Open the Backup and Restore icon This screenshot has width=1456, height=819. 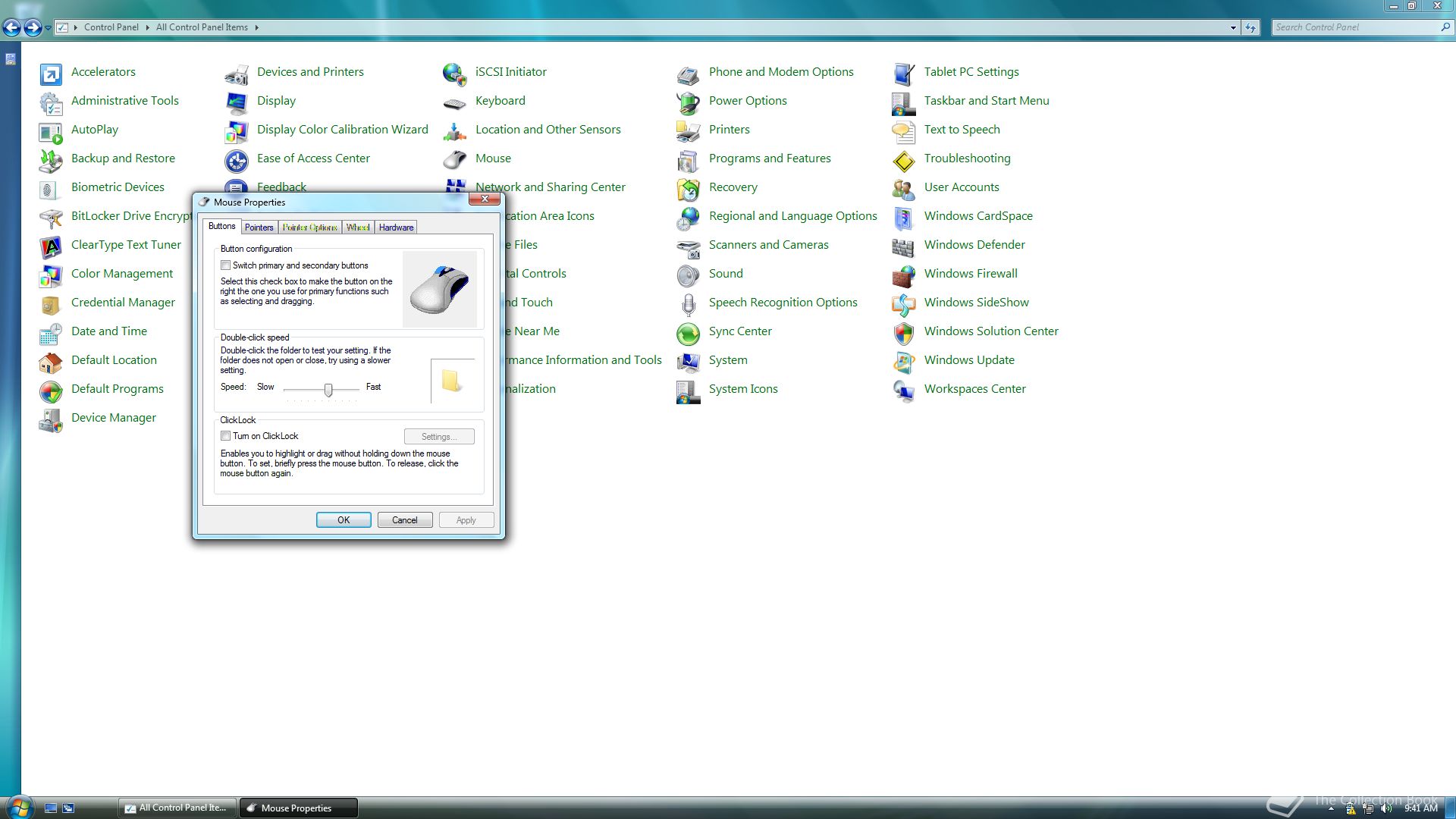point(51,160)
